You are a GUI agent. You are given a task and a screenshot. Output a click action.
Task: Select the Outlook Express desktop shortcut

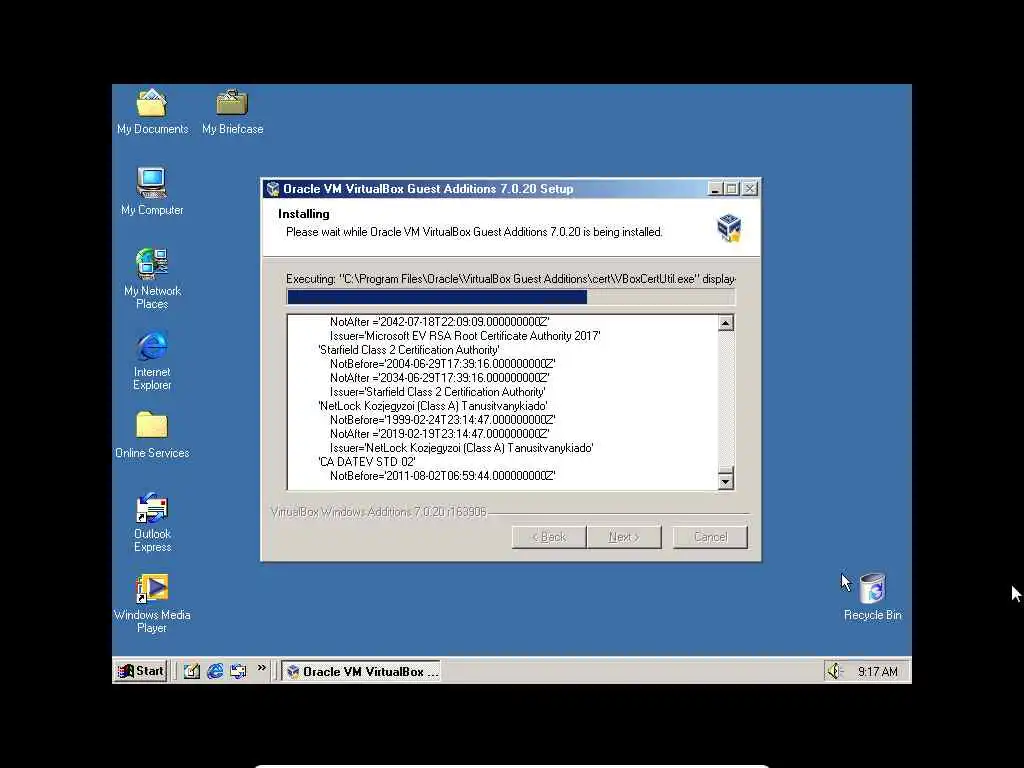click(152, 523)
